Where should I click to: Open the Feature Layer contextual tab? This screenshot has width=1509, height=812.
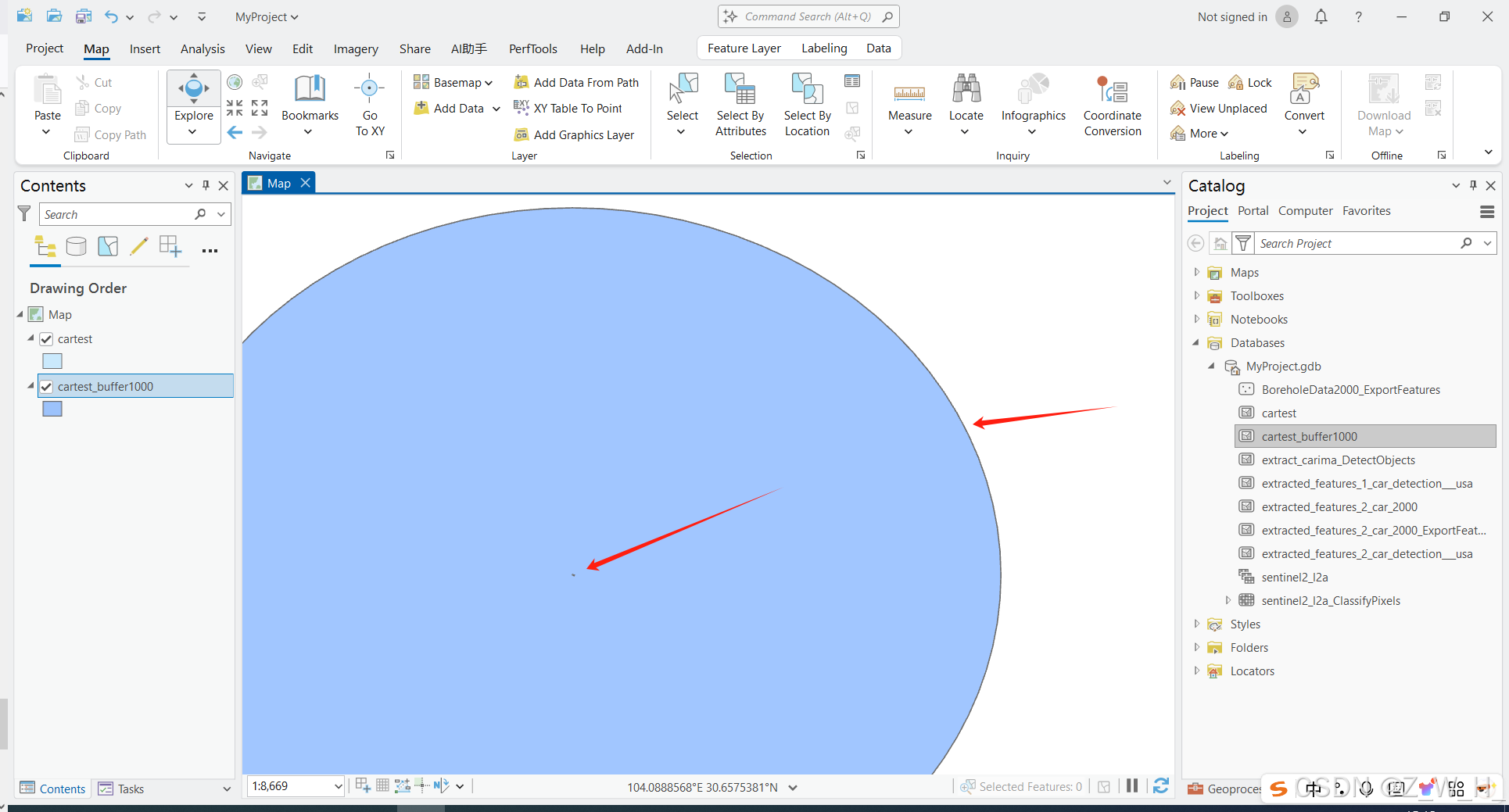point(744,48)
